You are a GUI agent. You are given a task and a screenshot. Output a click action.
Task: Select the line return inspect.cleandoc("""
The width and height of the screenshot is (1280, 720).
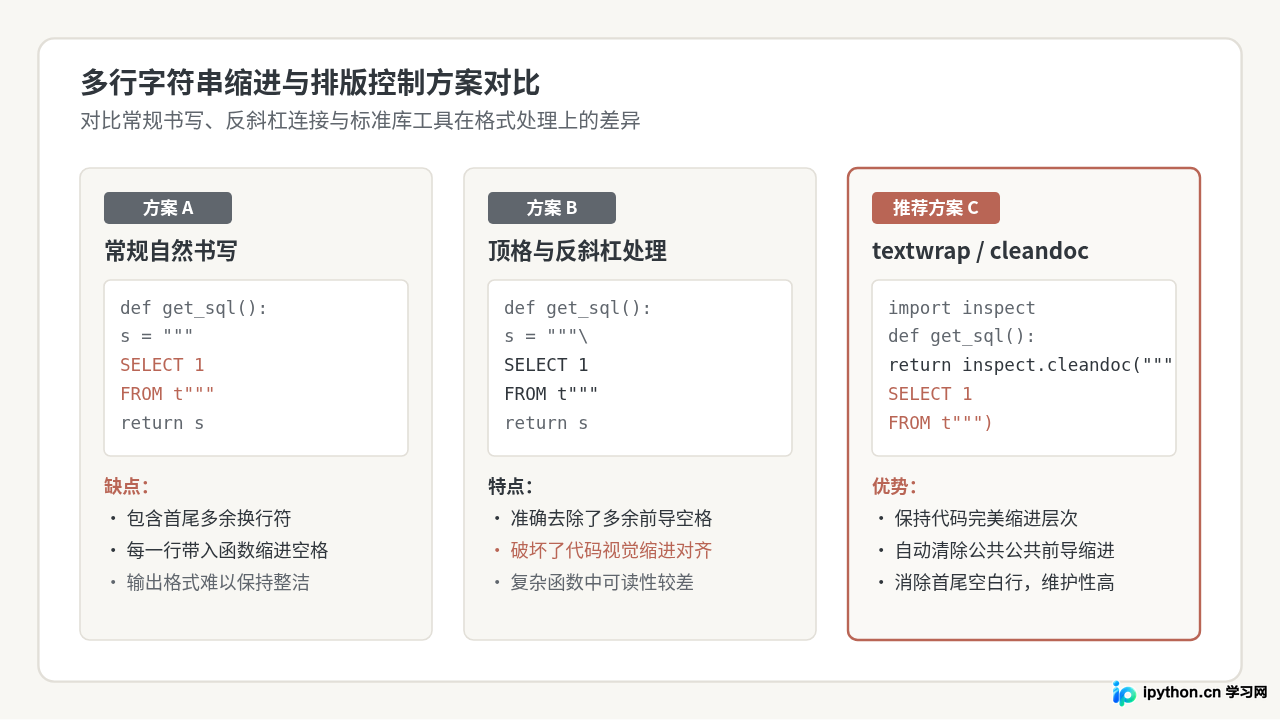[x=1030, y=365]
